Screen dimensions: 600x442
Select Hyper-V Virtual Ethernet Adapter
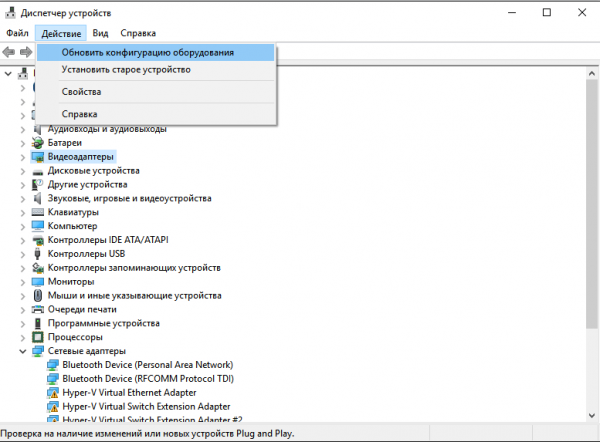click(x=129, y=393)
